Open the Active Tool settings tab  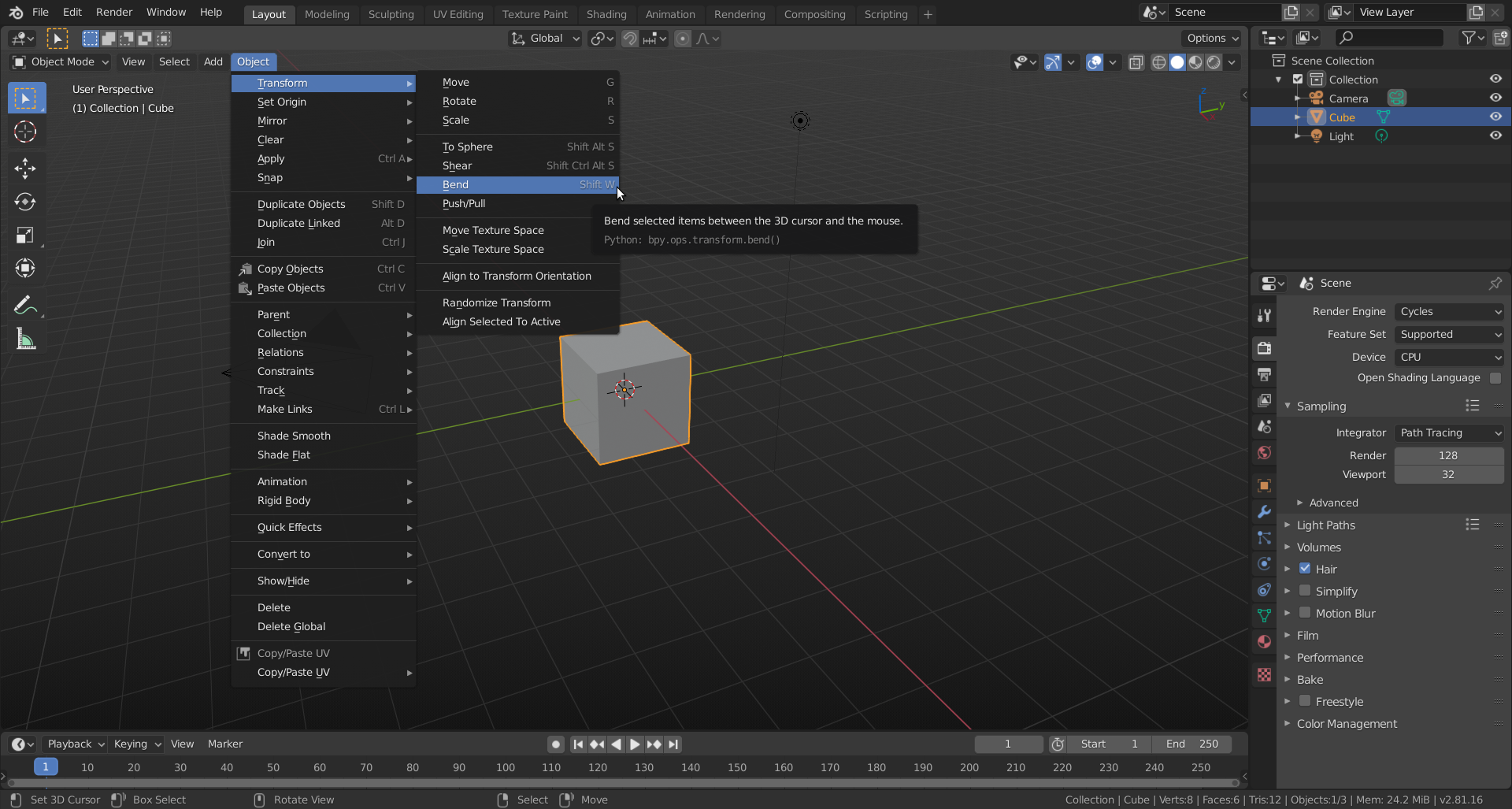pos(1264,315)
